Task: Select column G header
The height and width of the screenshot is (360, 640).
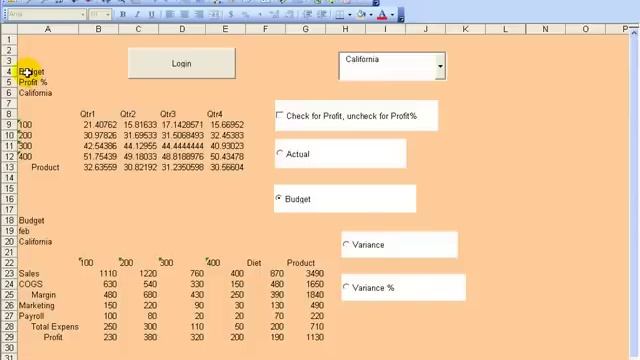Action: point(305,29)
